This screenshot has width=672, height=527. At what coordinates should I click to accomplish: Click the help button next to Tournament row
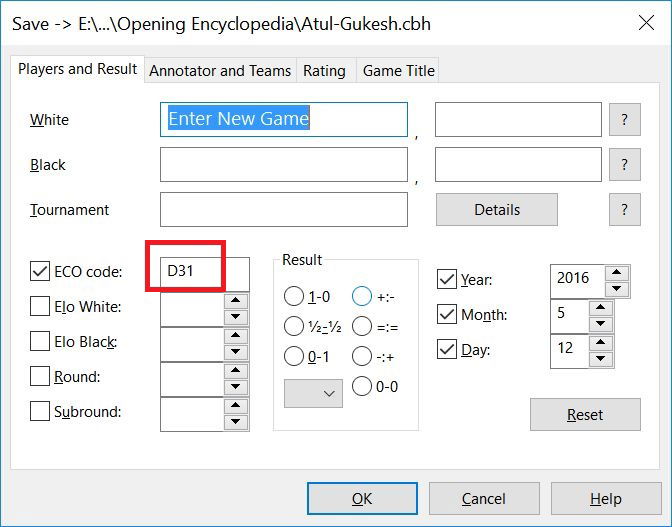(x=624, y=210)
